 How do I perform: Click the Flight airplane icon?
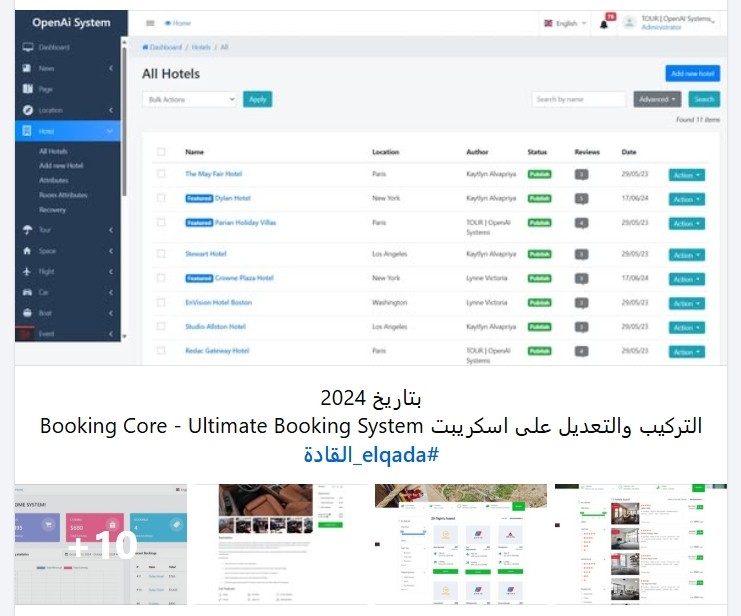[x=27, y=271]
